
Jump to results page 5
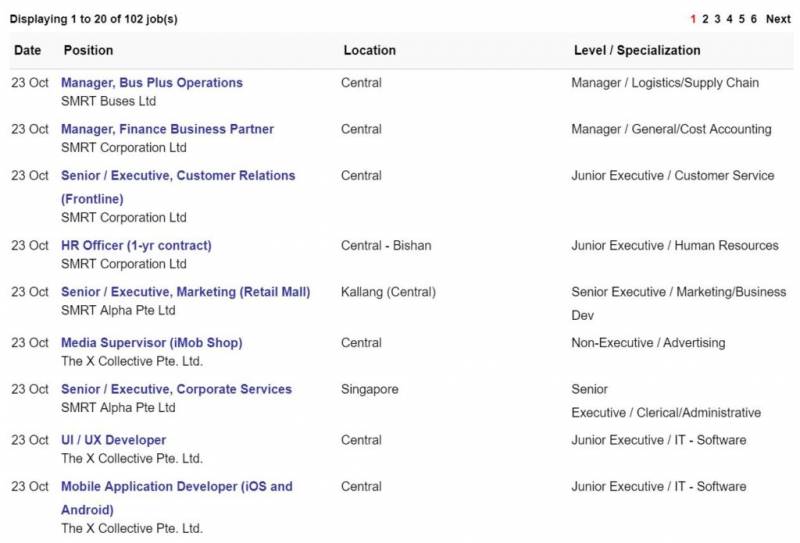tap(741, 19)
